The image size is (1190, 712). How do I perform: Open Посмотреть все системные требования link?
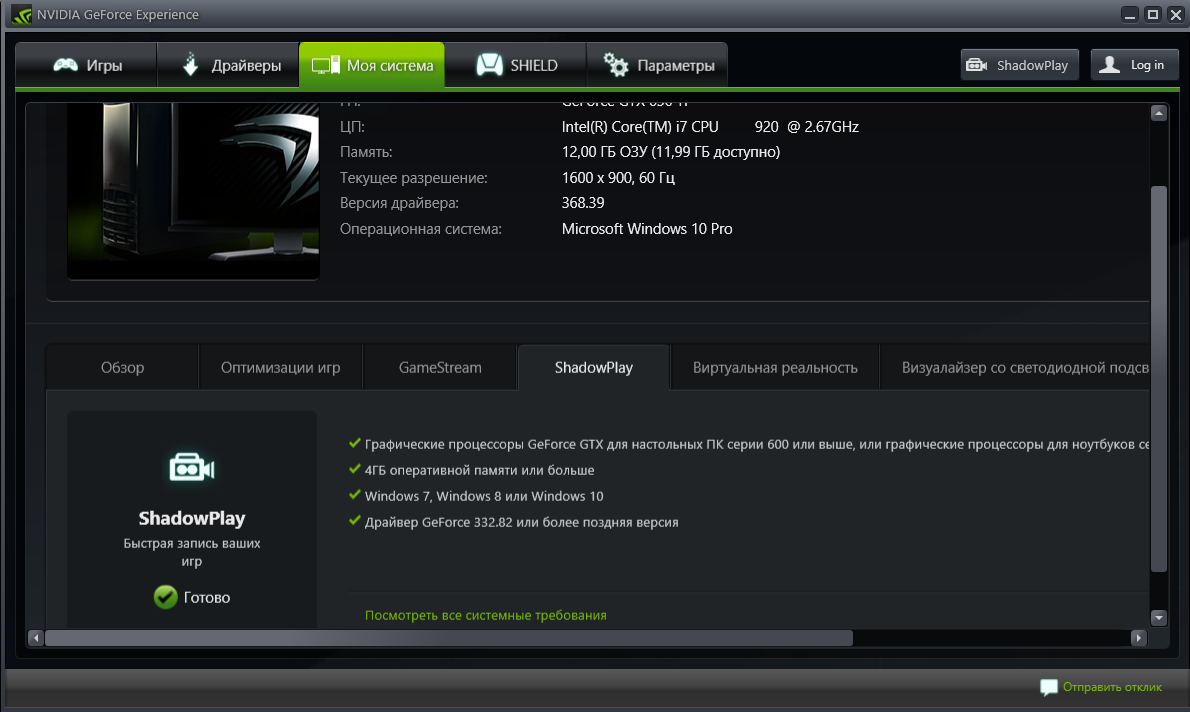coord(486,616)
